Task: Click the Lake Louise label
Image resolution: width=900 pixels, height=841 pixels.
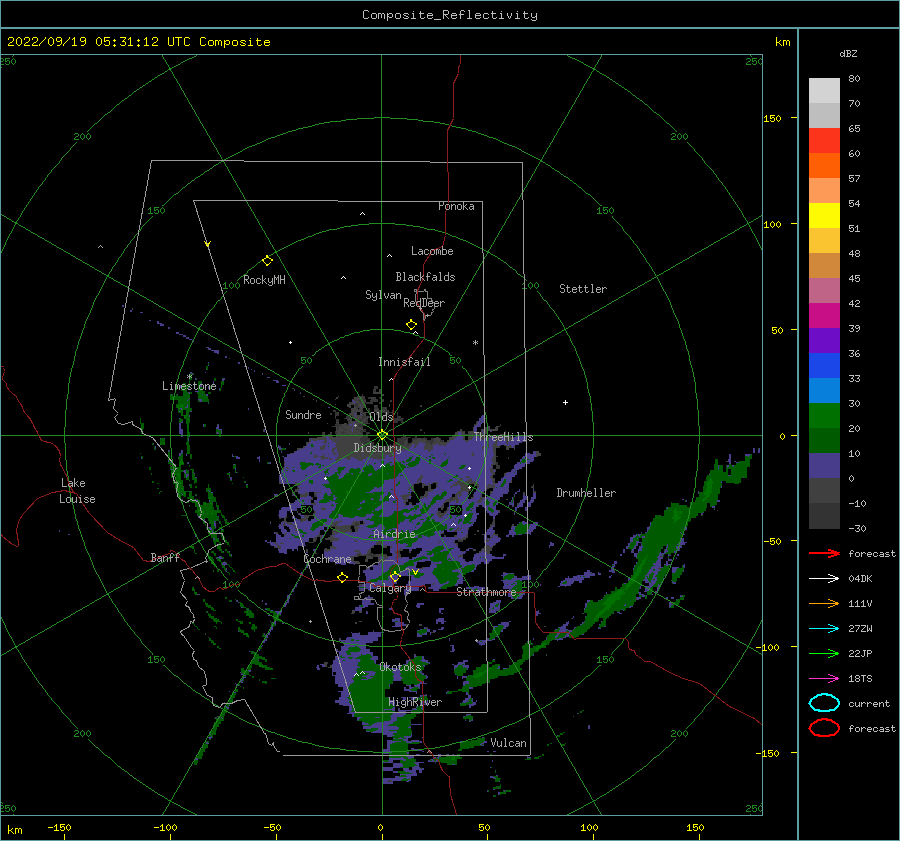Action: [77, 491]
